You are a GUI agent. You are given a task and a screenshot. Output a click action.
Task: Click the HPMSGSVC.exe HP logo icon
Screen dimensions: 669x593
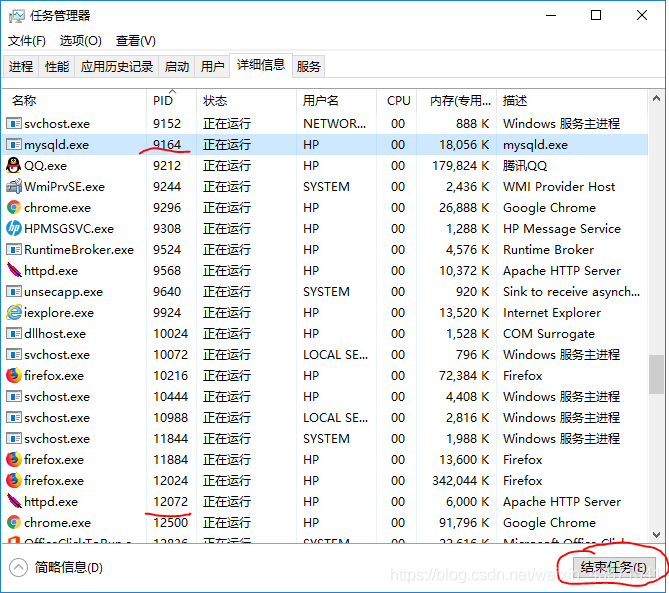[x=14, y=228]
